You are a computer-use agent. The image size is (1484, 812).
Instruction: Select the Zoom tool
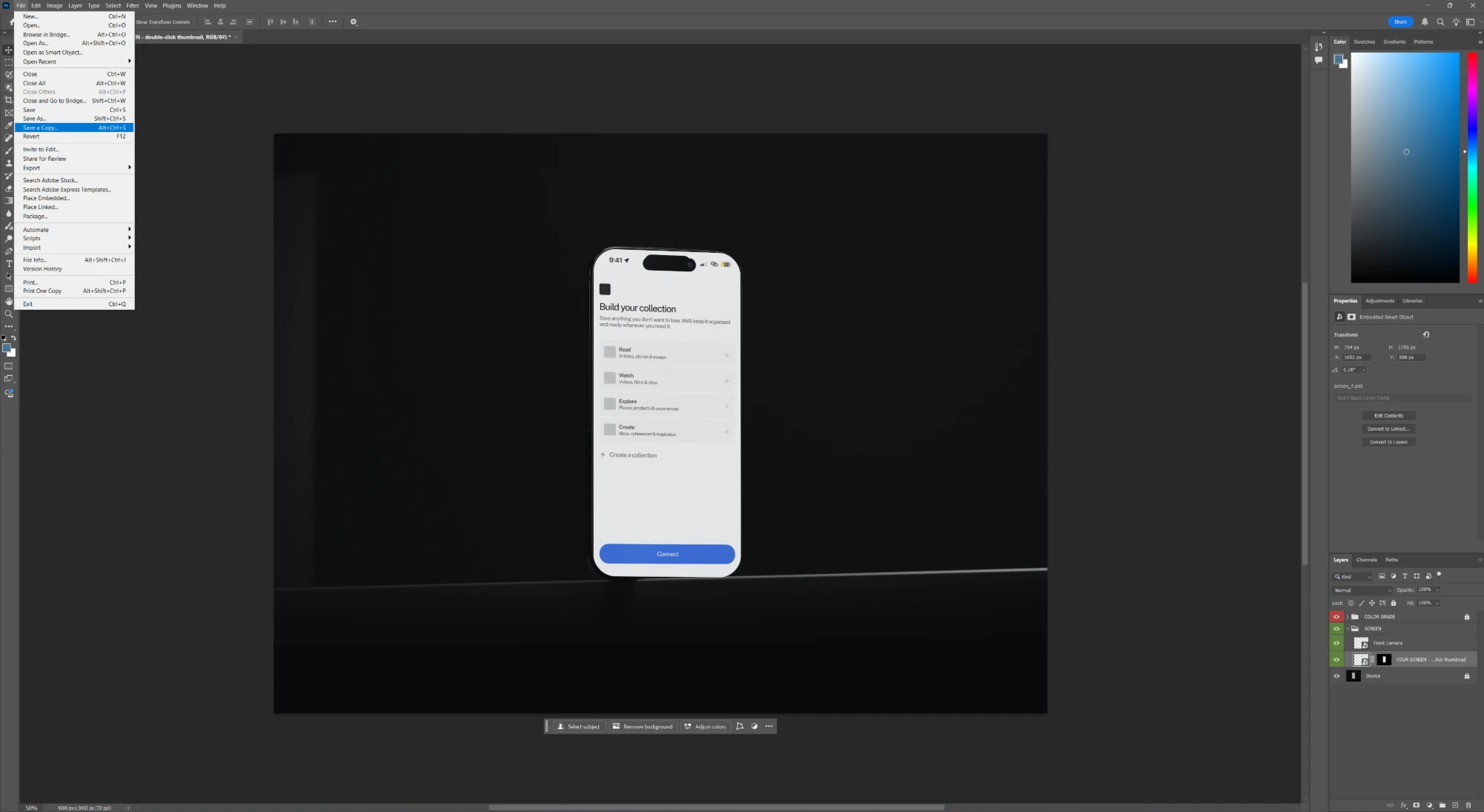tap(8, 314)
